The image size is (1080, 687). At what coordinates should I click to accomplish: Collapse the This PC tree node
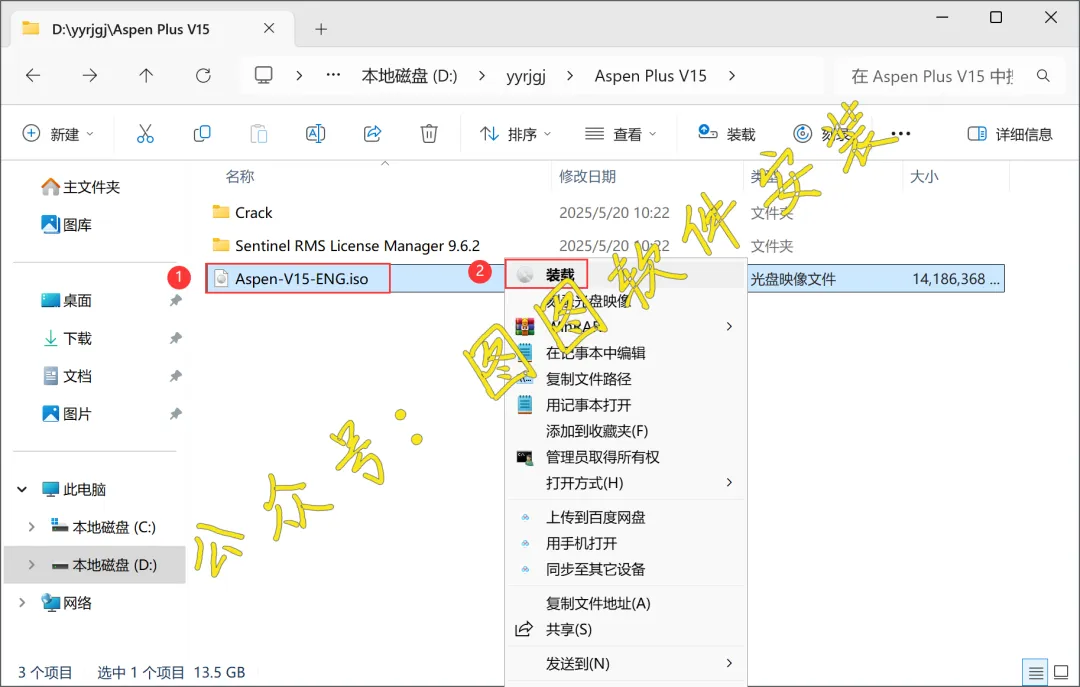tap(22, 489)
